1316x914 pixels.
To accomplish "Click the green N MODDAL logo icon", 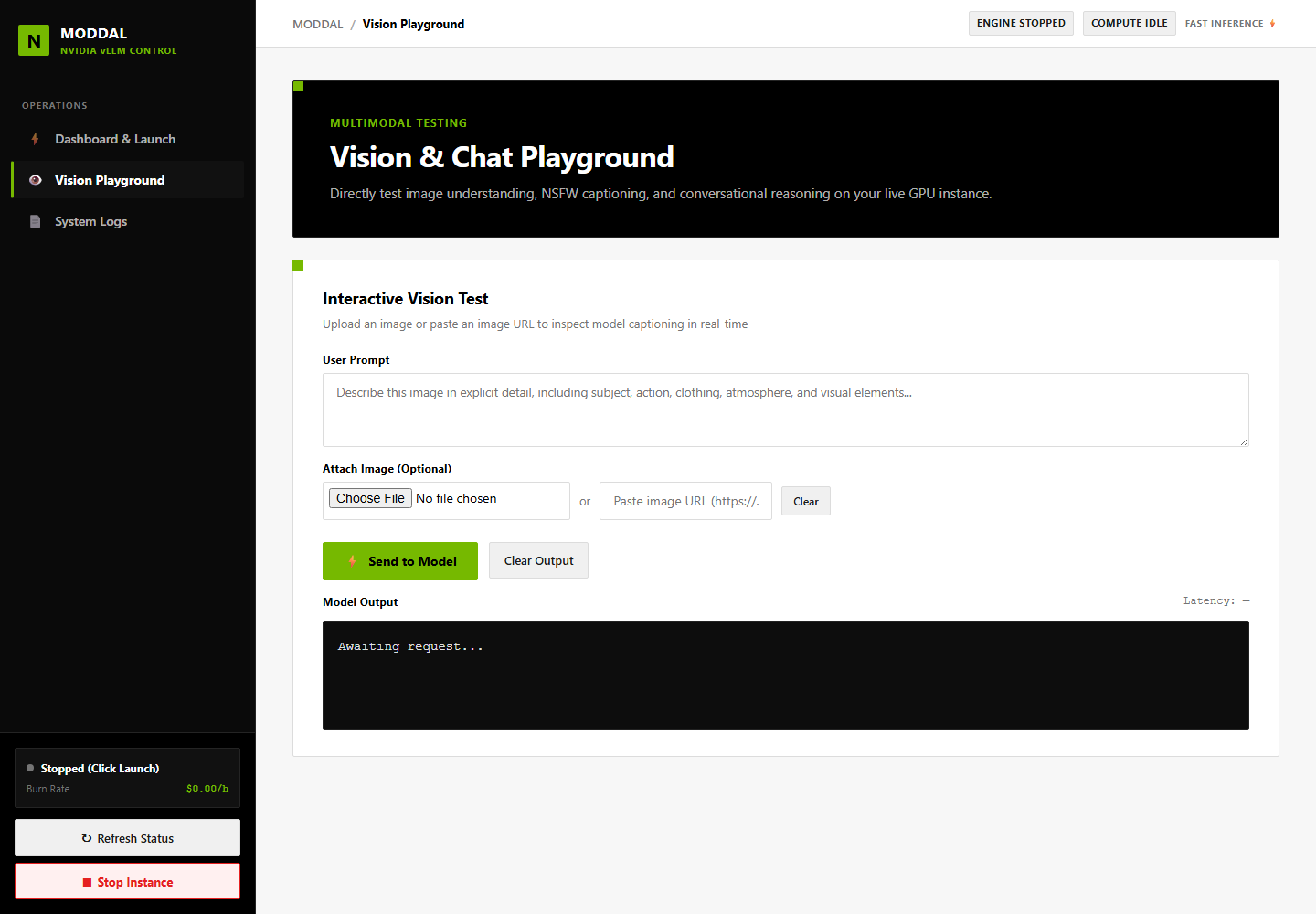I will (34, 40).
